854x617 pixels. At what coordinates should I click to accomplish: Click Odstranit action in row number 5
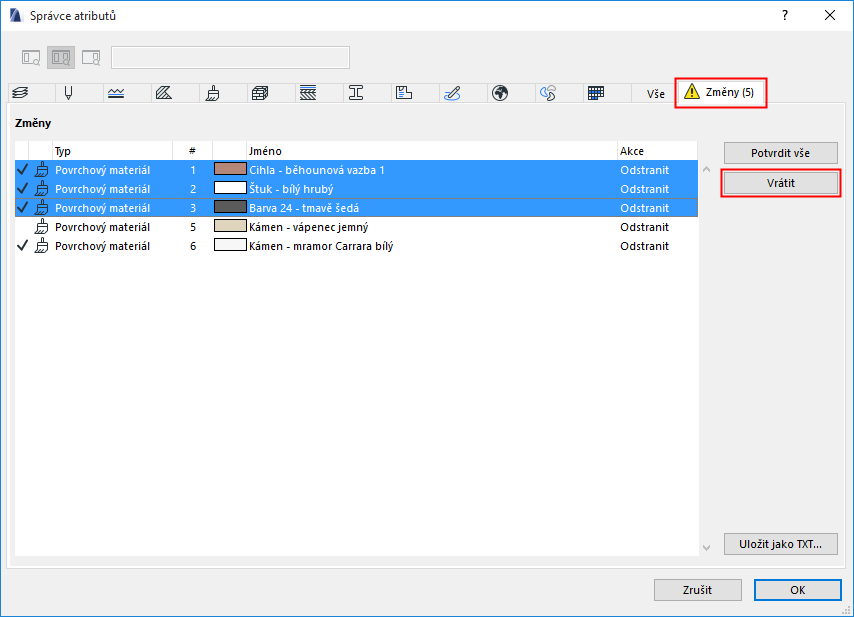click(644, 227)
